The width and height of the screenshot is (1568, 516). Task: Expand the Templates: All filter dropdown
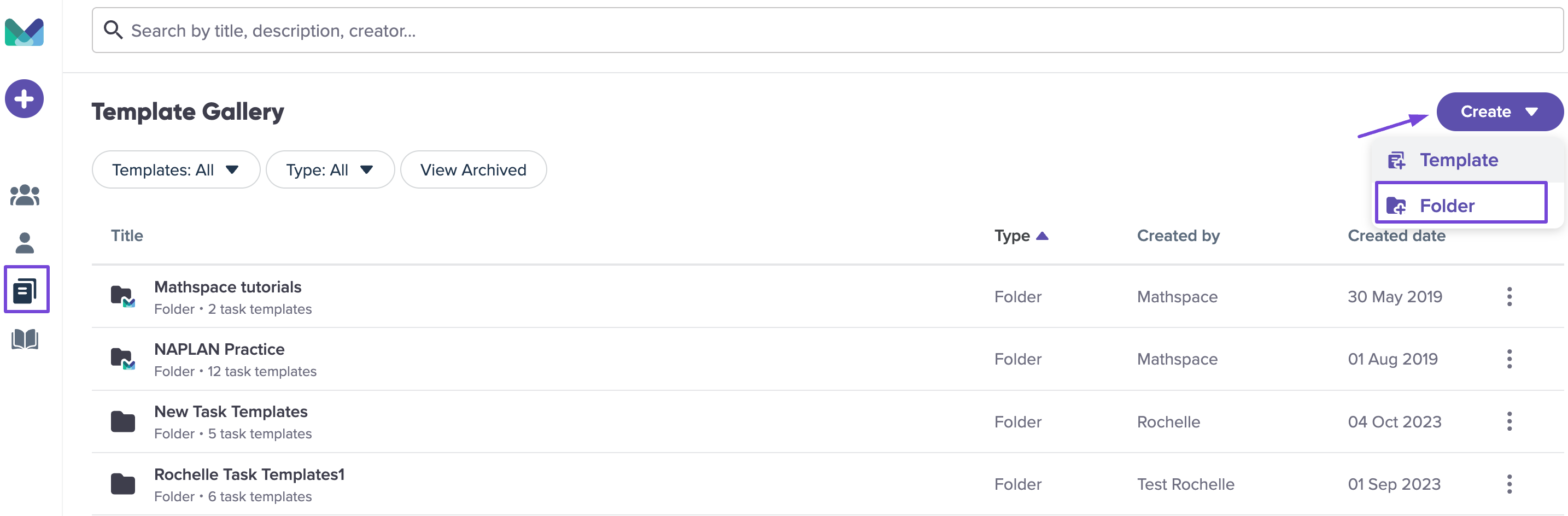point(176,170)
